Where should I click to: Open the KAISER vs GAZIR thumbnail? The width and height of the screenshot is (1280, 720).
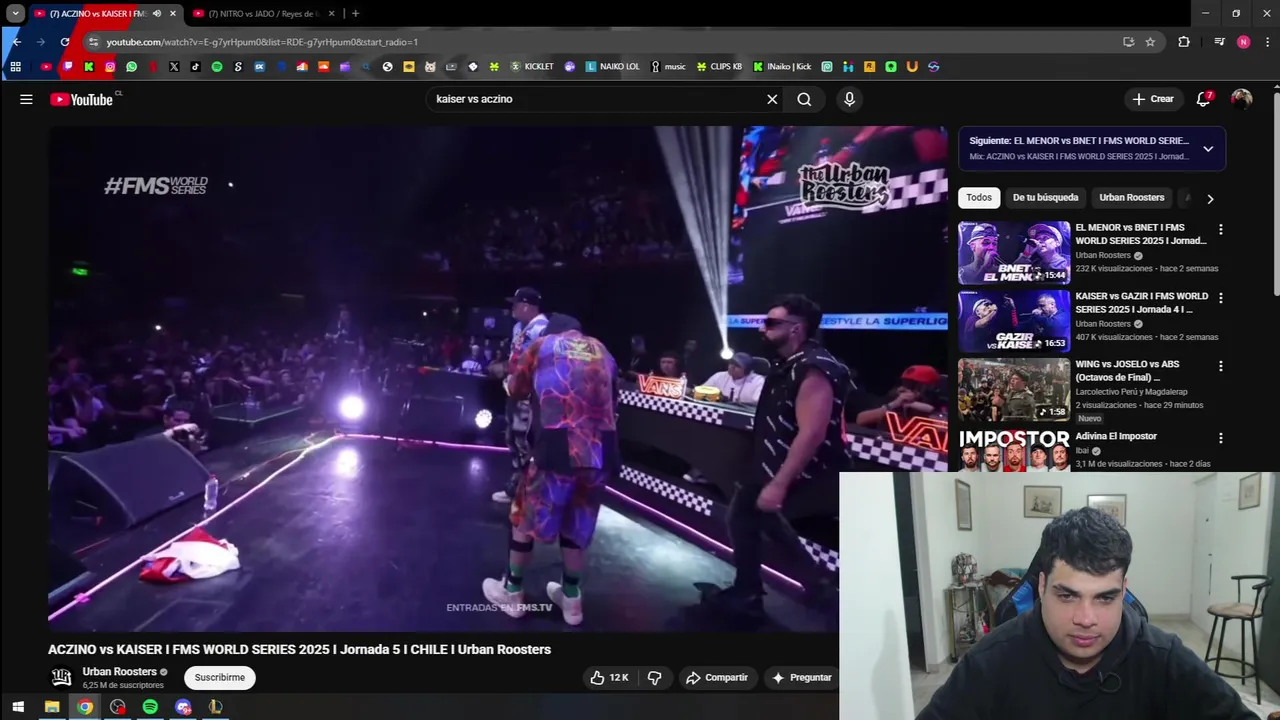1014,321
